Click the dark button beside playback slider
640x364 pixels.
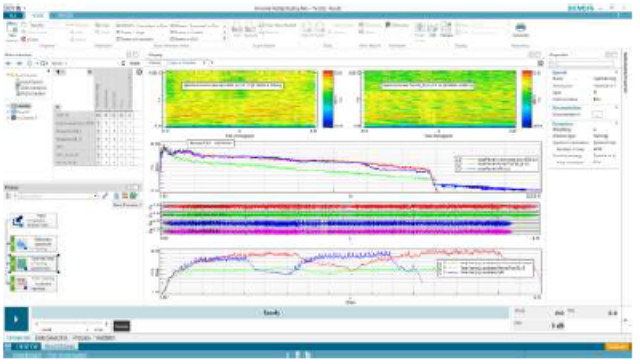click(121, 326)
